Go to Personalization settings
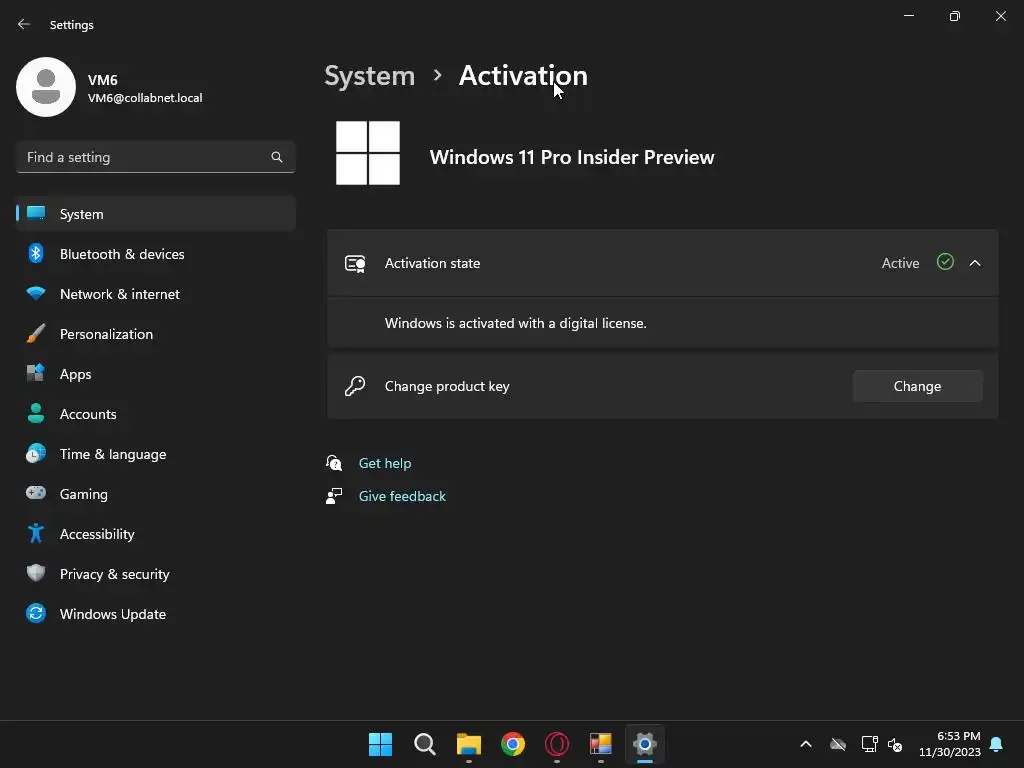Viewport: 1024px width, 768px height. [155, 334]
